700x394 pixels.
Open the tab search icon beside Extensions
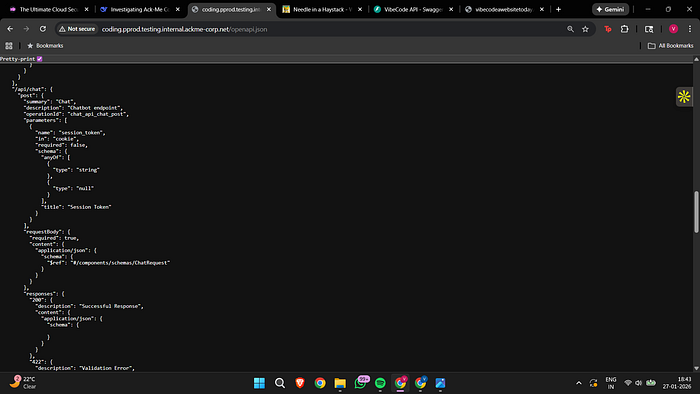[x=649, y=29]
